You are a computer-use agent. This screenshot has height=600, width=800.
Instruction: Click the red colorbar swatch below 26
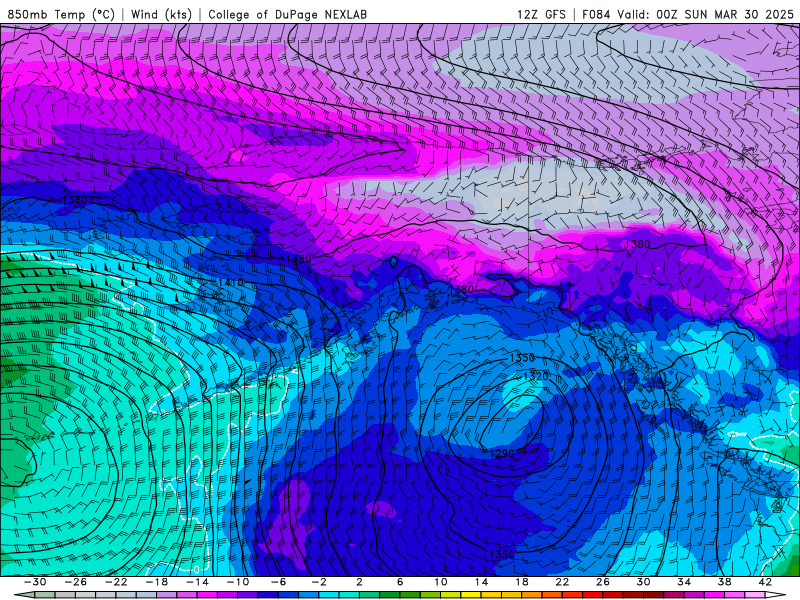tap(593, 595)
